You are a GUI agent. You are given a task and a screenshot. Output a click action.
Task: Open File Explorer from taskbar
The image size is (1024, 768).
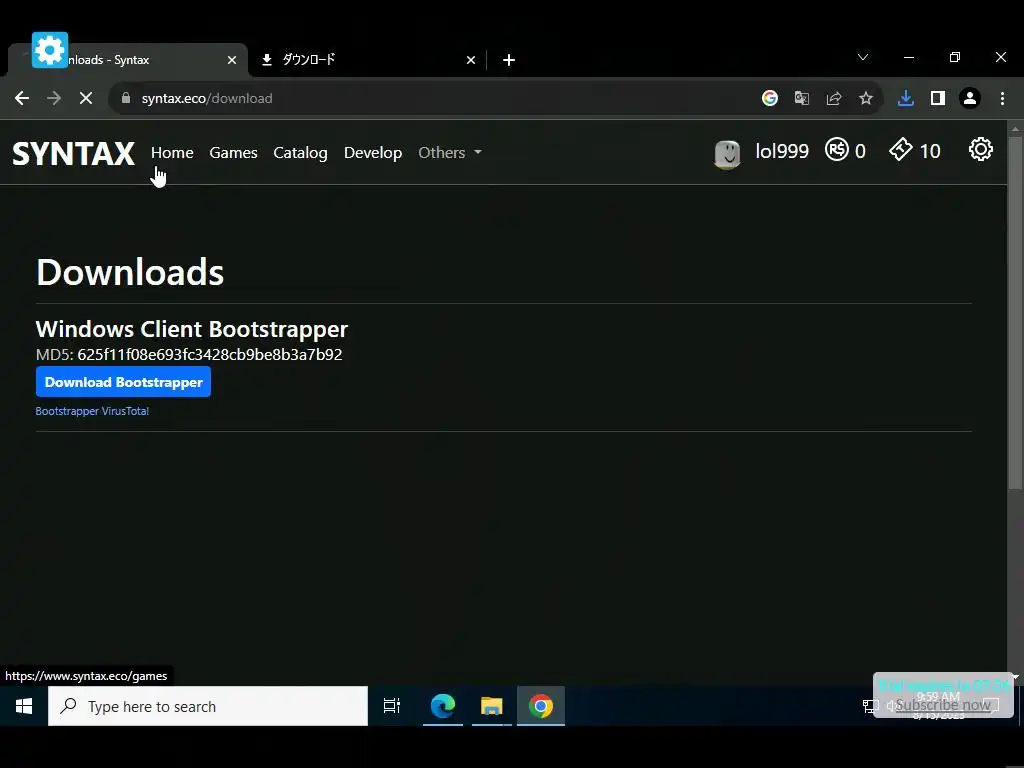point(492,707)
